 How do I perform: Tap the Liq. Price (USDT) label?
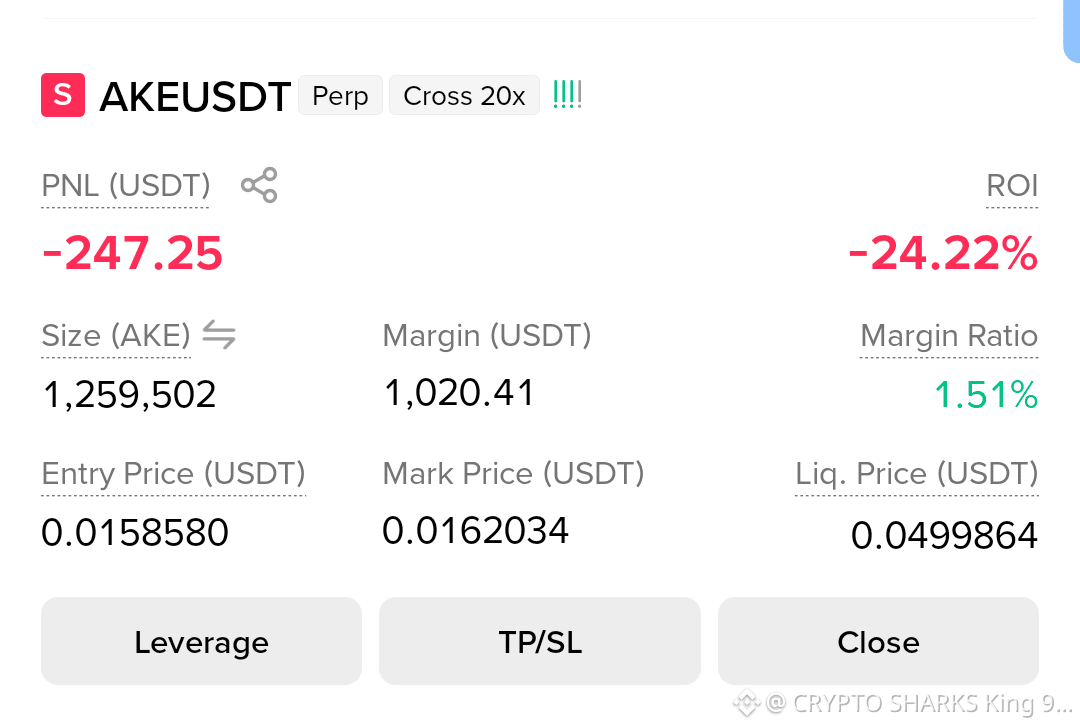917,475
